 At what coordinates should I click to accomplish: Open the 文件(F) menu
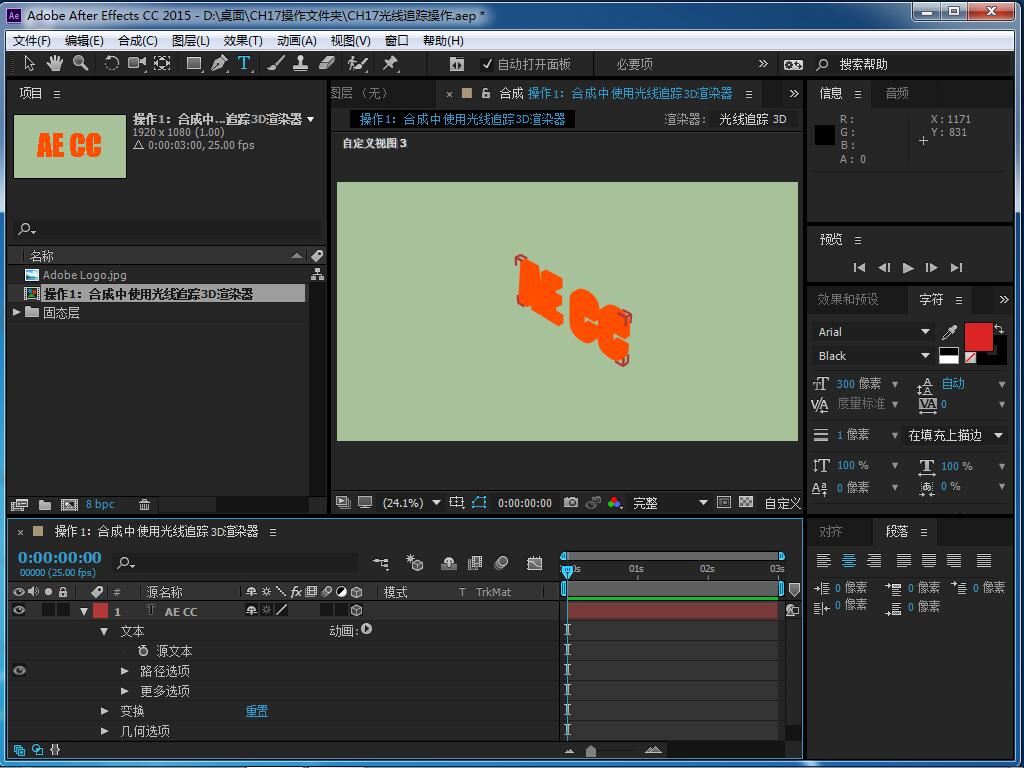click(31, 40)
